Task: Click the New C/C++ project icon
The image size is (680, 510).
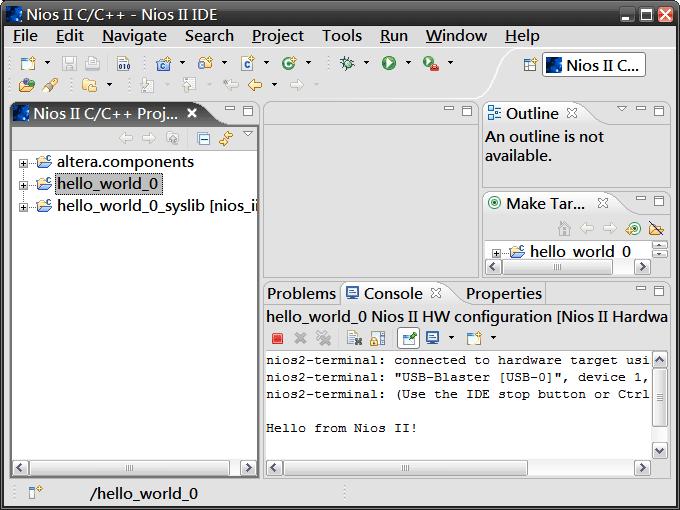Action: coord(163,63)
